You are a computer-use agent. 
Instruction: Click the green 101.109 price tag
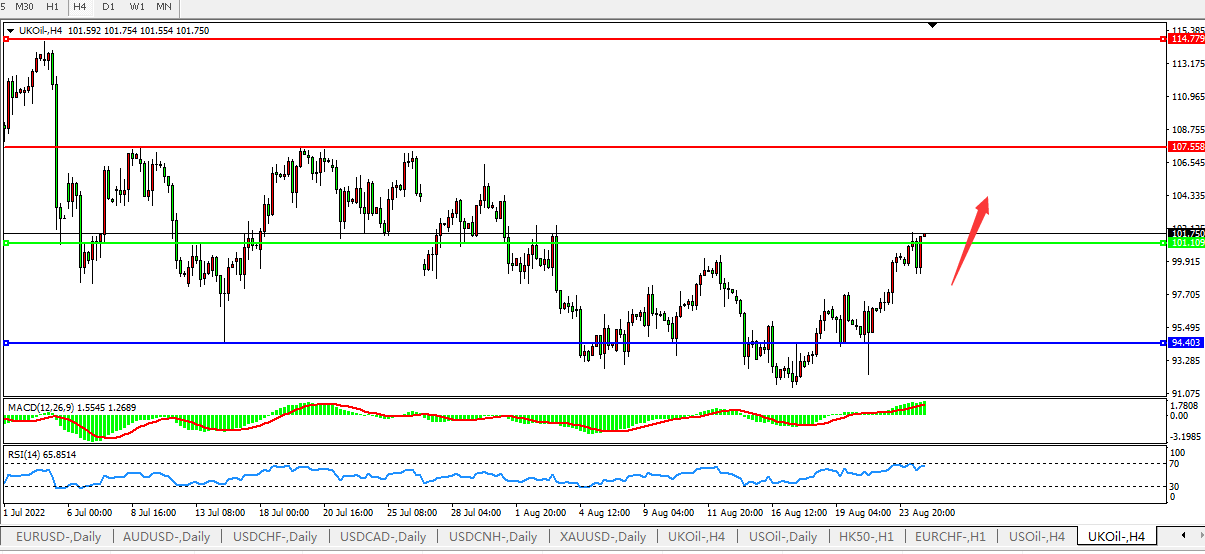click(x=1186, y=243)
